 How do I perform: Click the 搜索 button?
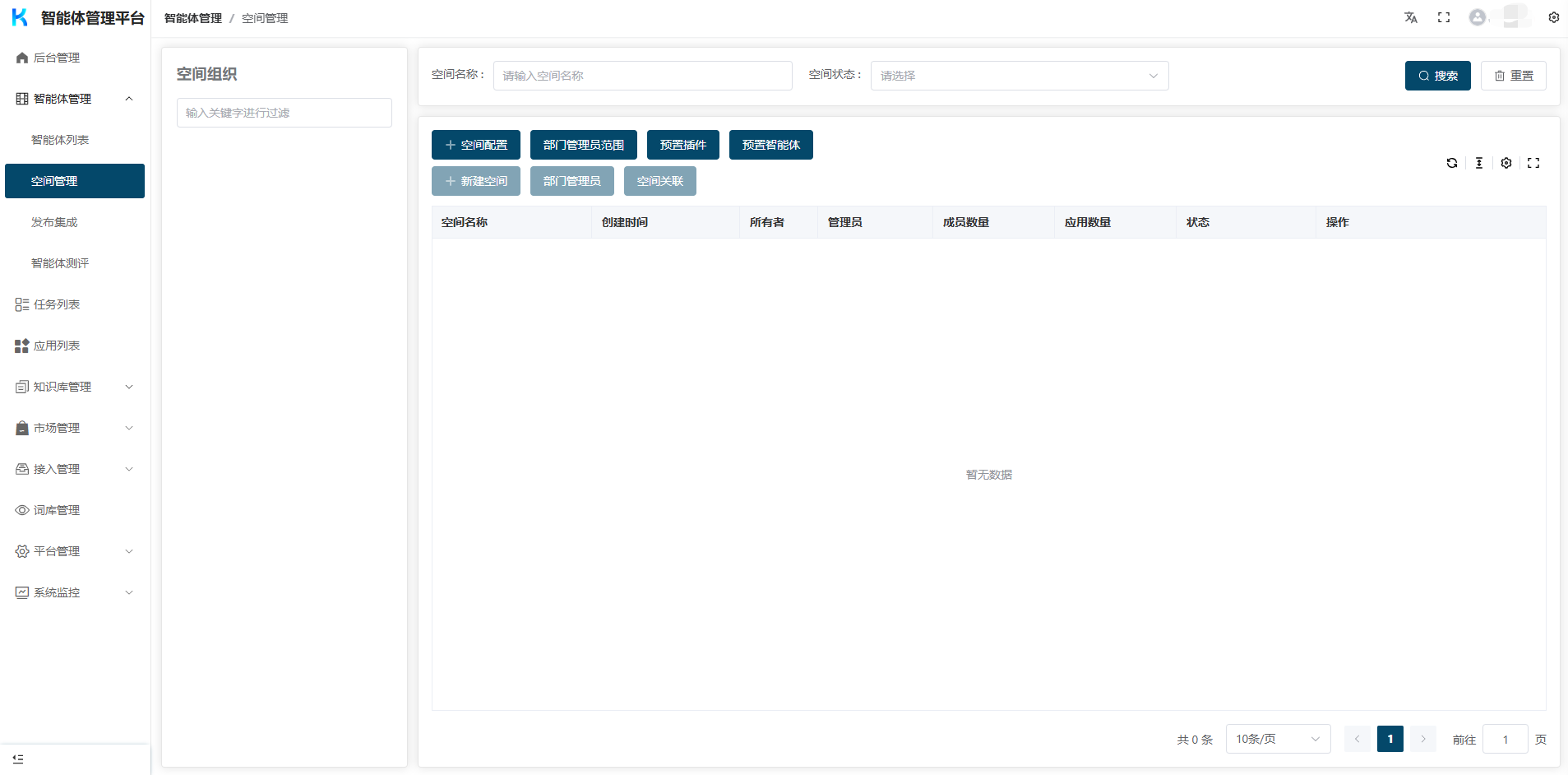tap(1437, 76)
